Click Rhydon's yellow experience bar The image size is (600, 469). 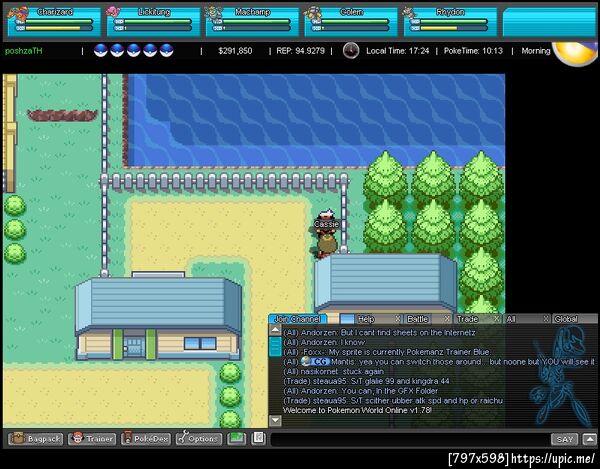(439, 28)
